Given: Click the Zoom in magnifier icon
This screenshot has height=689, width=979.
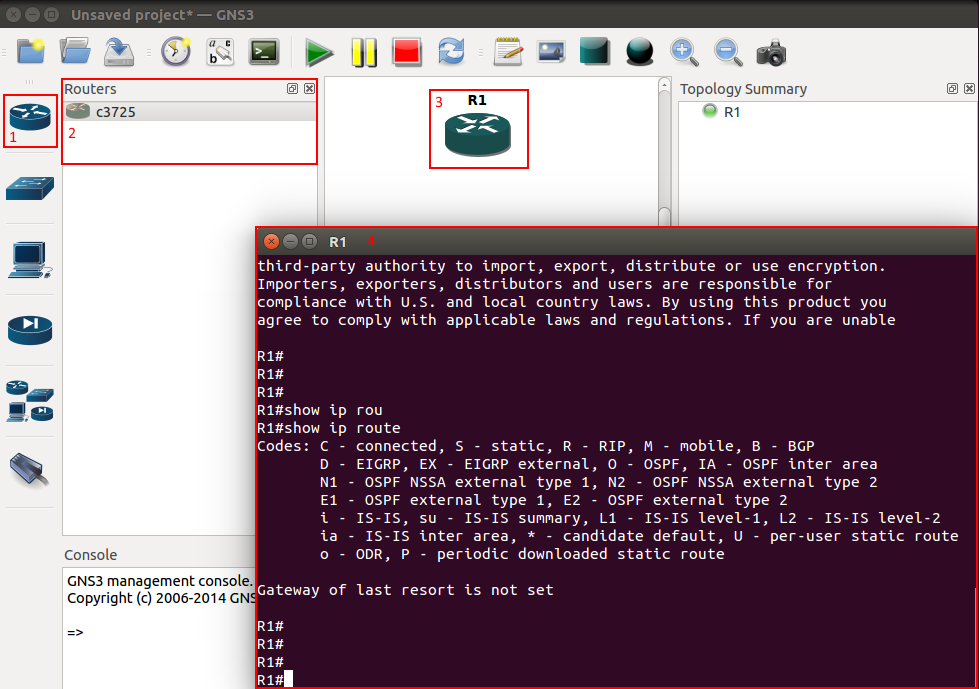Looking at the screenshot, I should click(684, 52).
